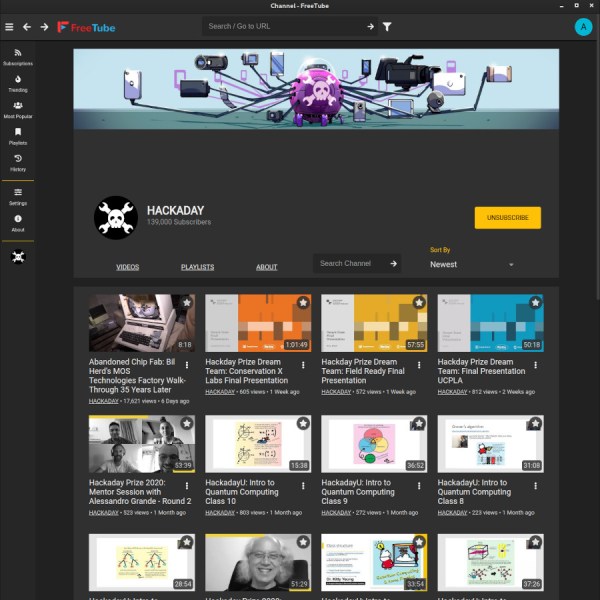600x600 pixels.
Task: Toggle favorite star on Quantum Computing Class 10
Action: pos(303,423)
